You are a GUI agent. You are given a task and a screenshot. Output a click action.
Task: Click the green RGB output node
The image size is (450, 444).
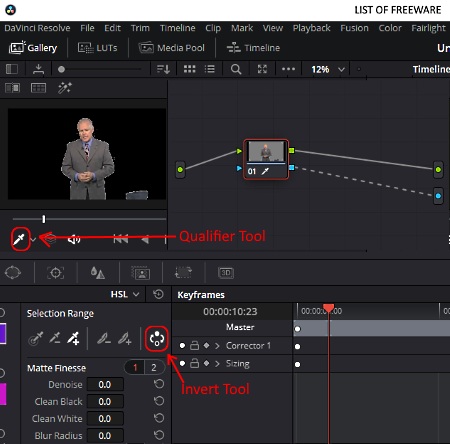(438, 169)
